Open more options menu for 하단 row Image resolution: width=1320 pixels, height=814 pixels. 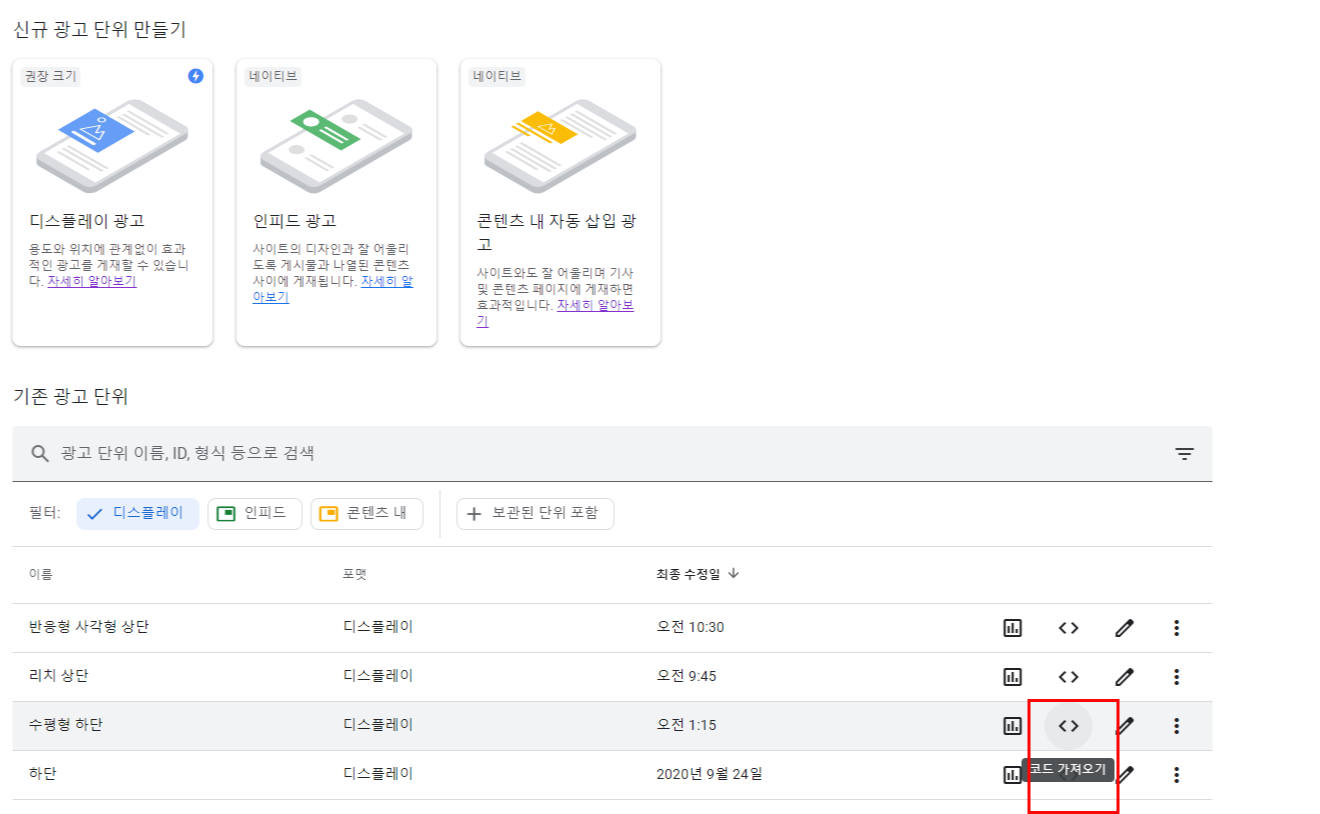coord(1176,774)
